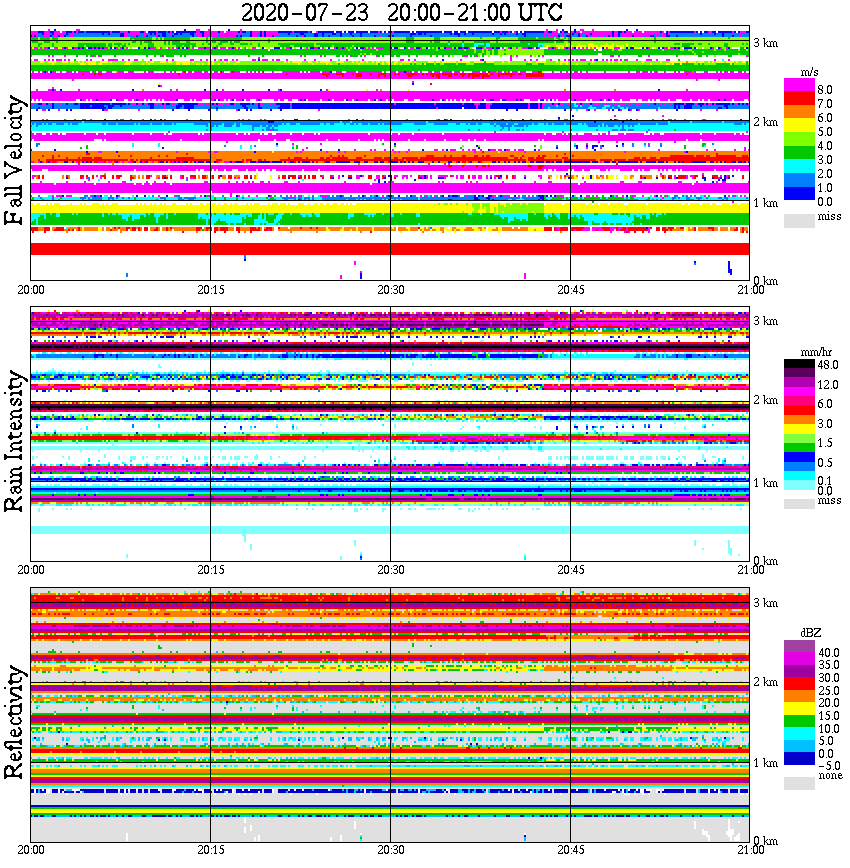The width and height of the screenshot is (850, 868).
Task: Click the '40.0' value in the Reflectivity legend
Action: point(829,653)
